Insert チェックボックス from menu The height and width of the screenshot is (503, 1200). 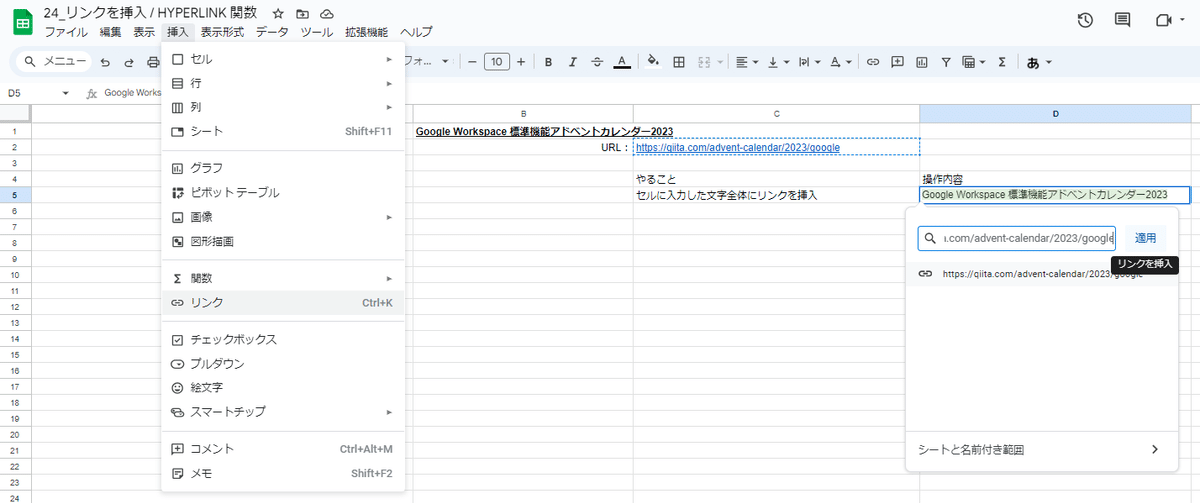point(283,339)
